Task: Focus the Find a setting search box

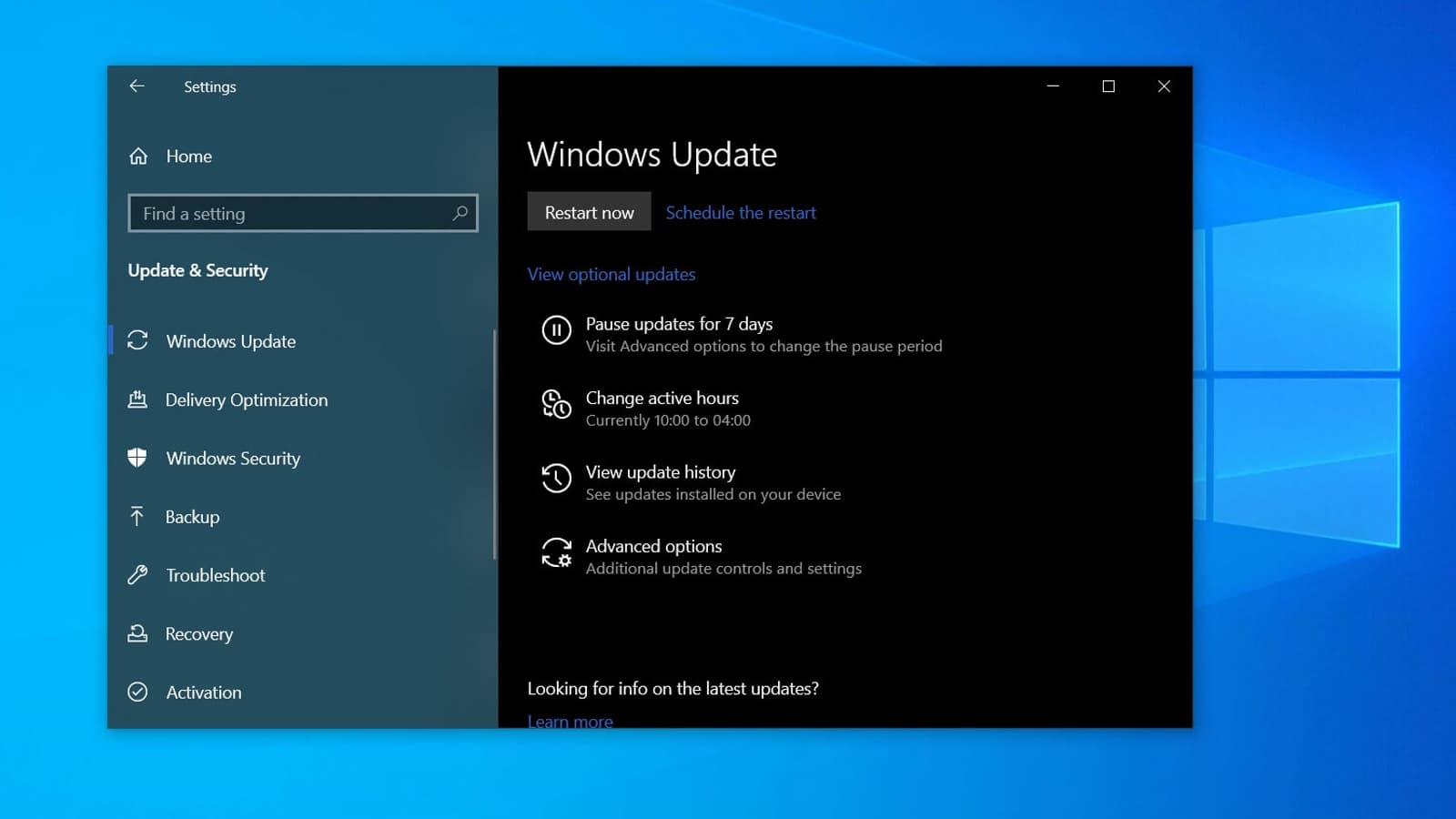Action: point(303,213)
